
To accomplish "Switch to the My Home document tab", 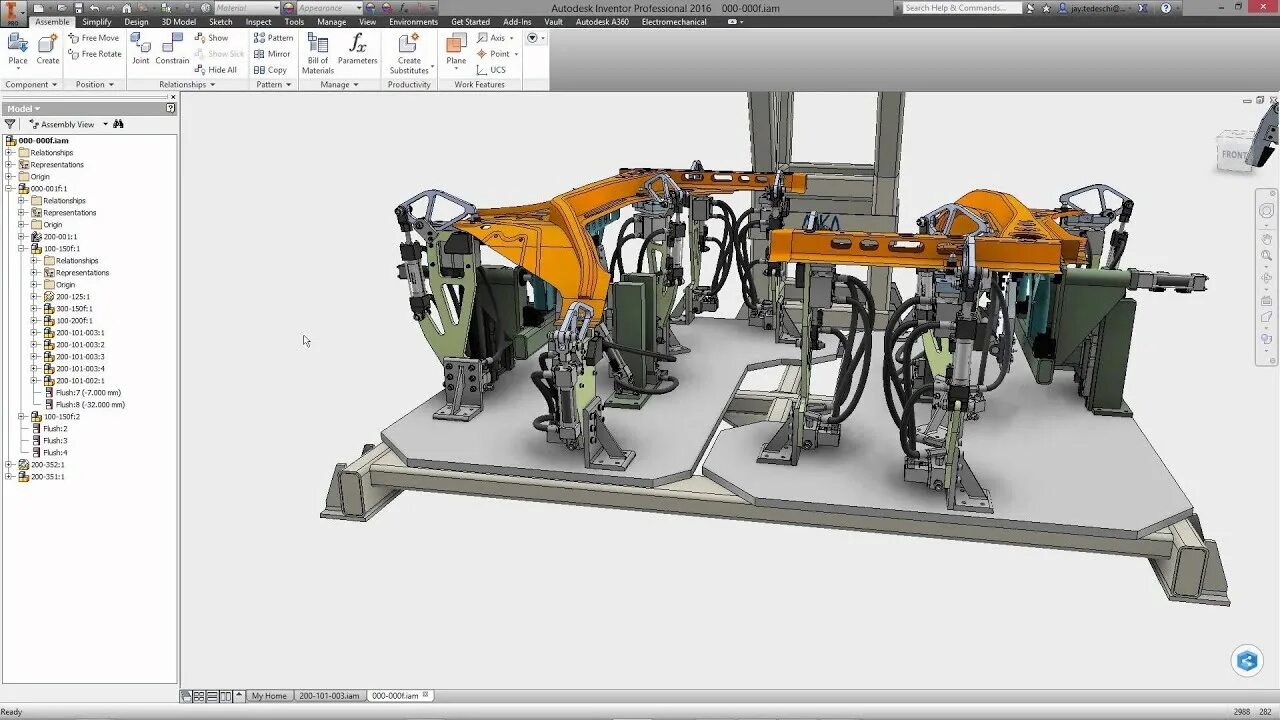I will [268, 695].
